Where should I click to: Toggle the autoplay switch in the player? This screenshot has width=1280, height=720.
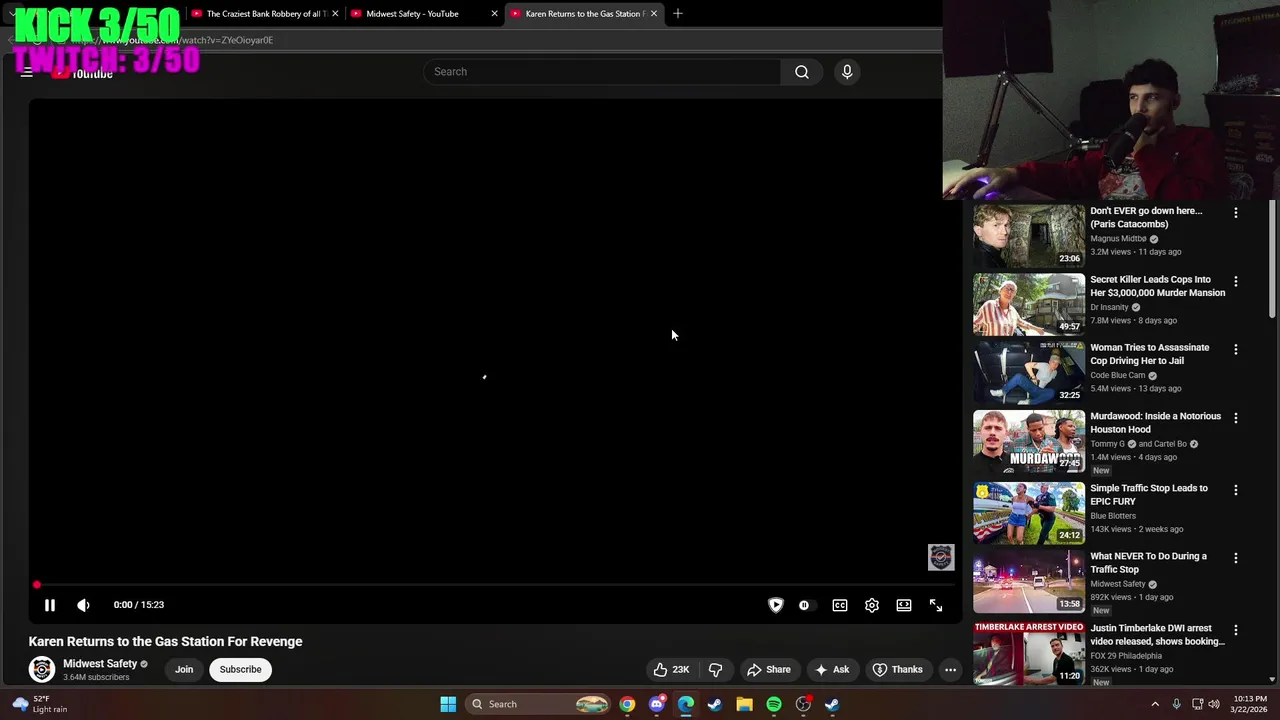click(805, 605)
